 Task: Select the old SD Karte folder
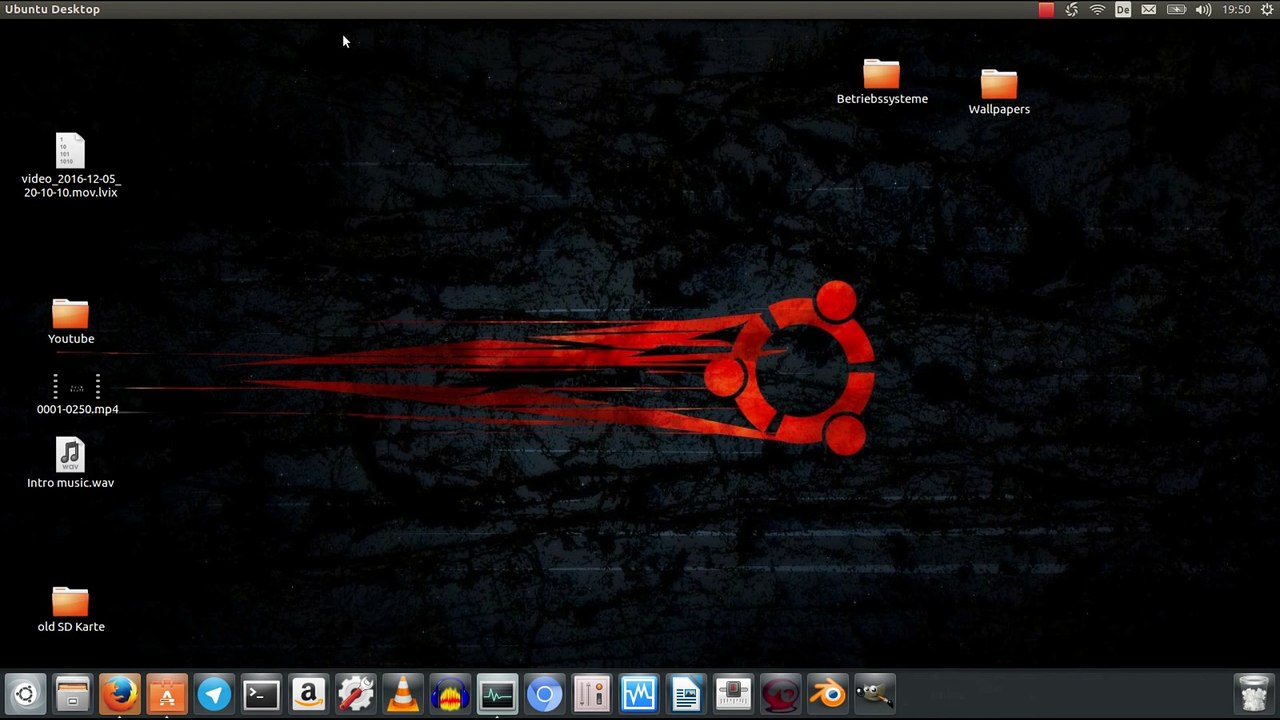70,610
